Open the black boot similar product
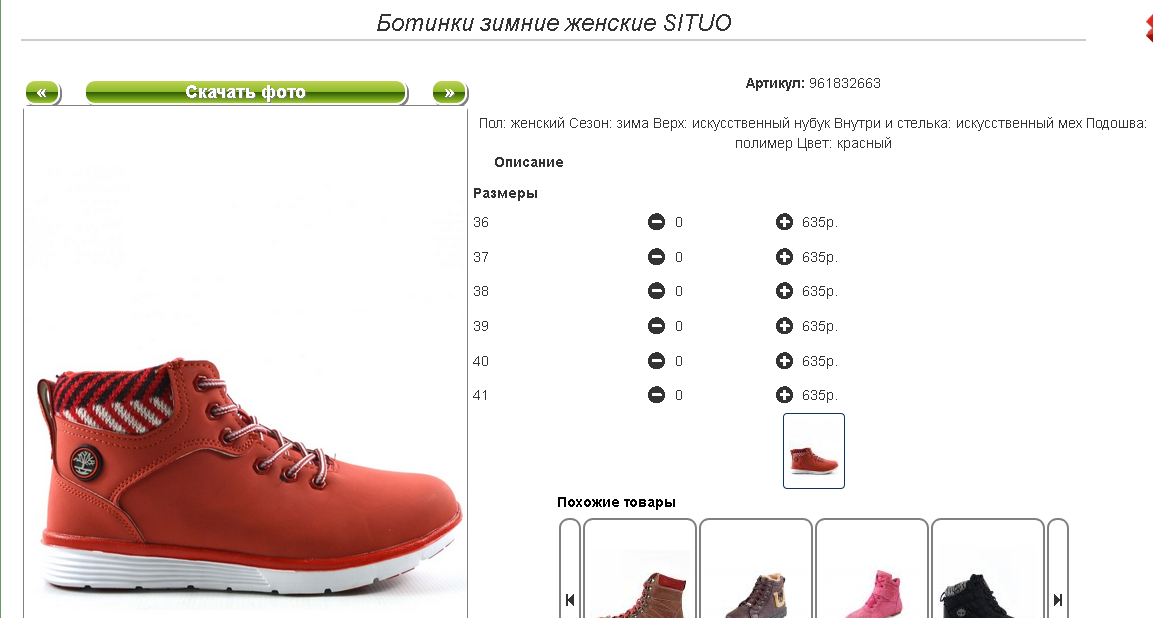Image resolution: width=1153 pixels, height=618 pixels. 988,568
